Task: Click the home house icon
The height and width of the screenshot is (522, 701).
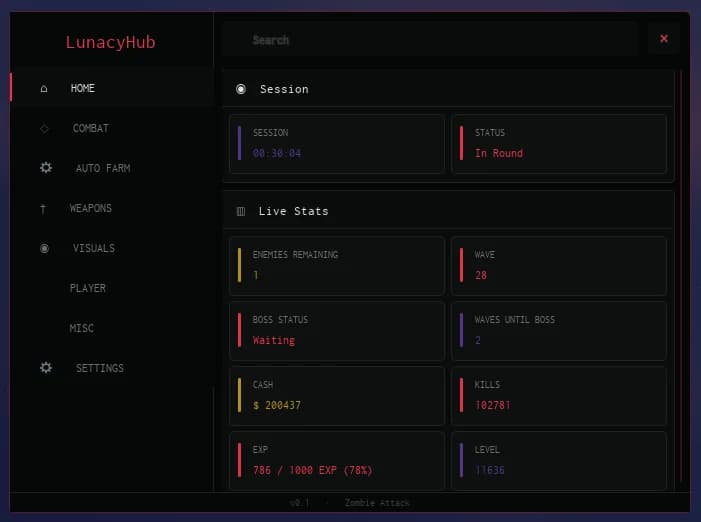Action: click(x=44, y=88)
